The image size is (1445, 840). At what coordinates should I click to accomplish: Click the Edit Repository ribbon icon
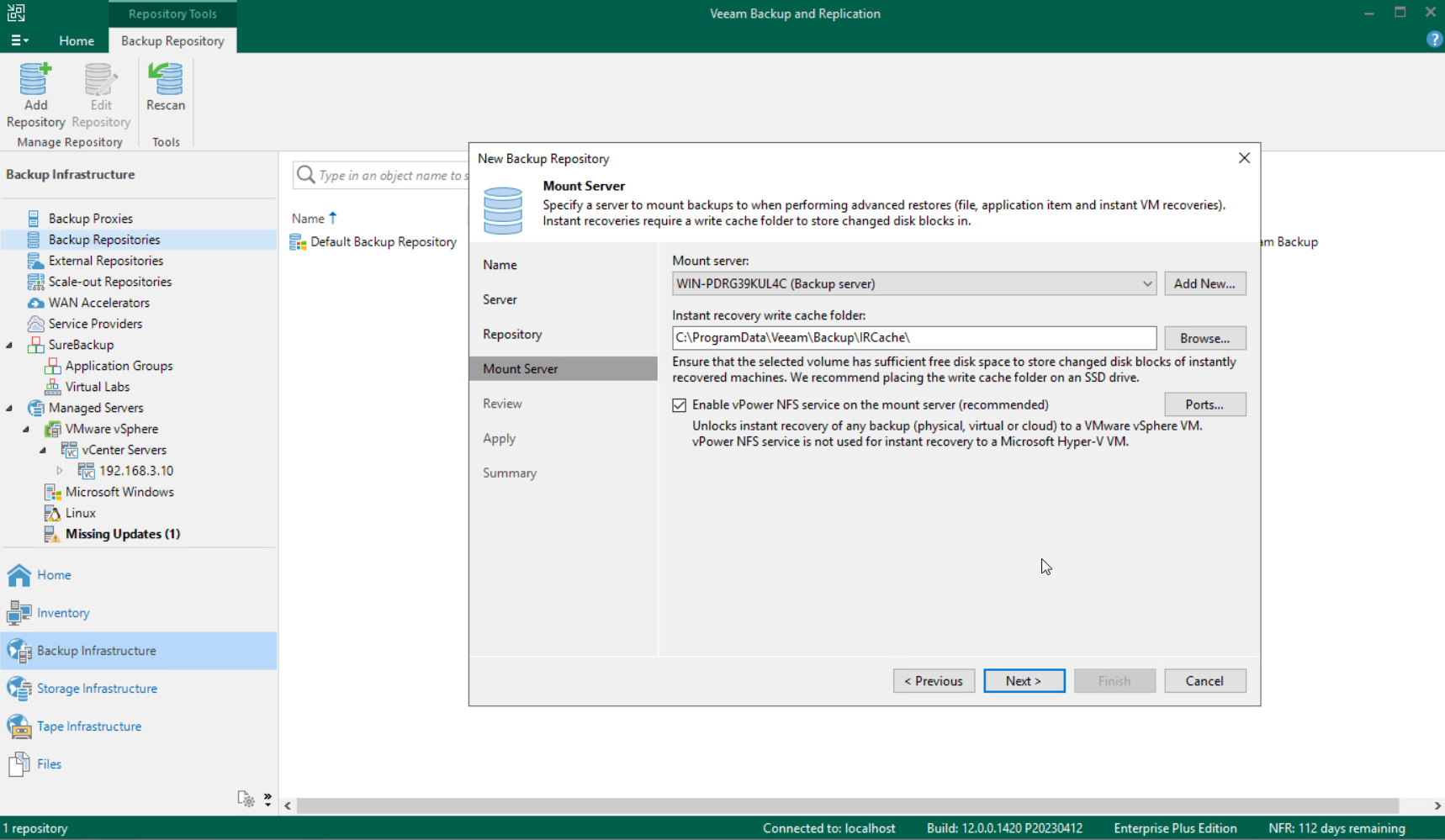coord(101,79)
